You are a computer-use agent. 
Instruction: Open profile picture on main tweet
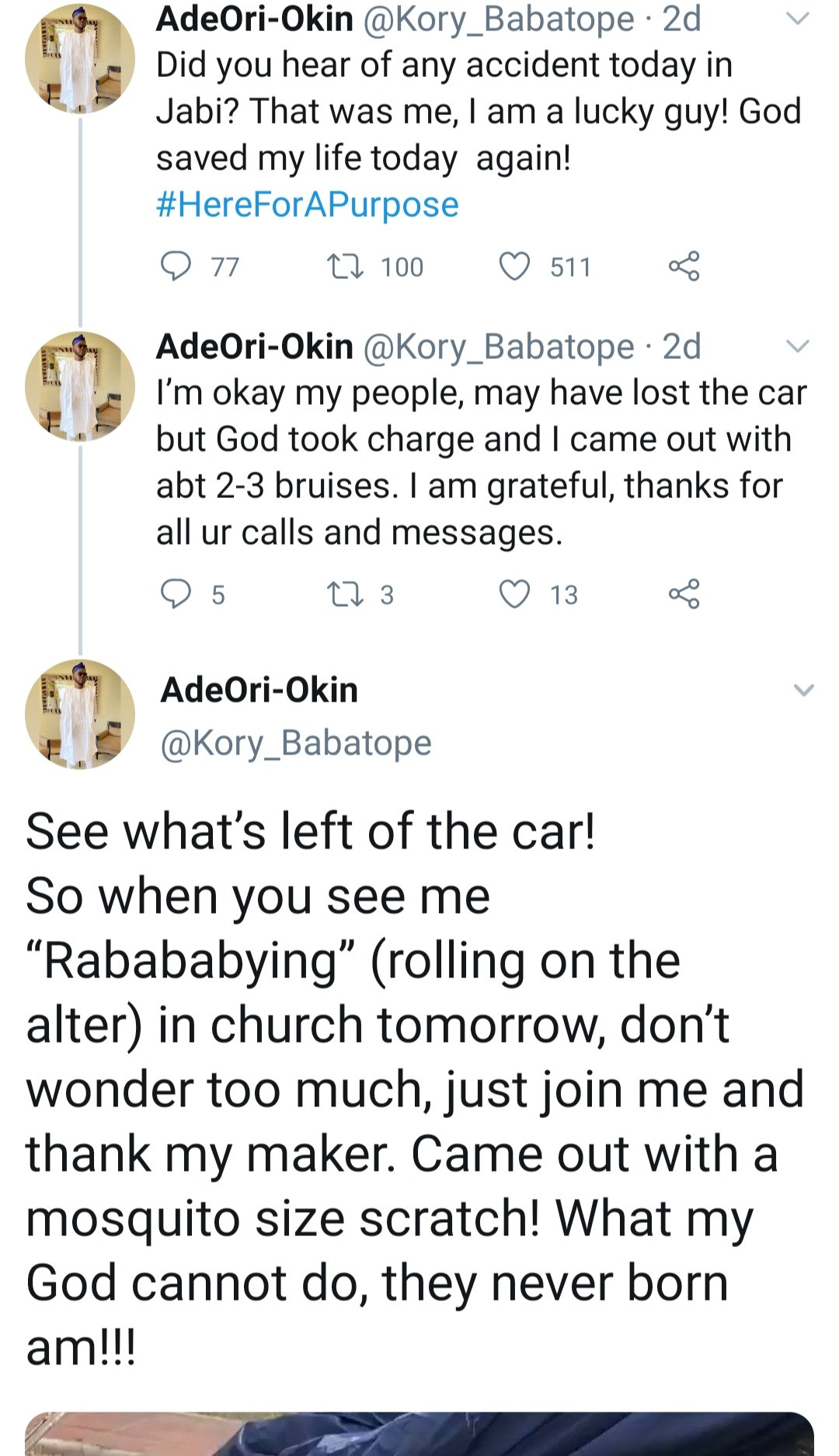tap(79, 714)
